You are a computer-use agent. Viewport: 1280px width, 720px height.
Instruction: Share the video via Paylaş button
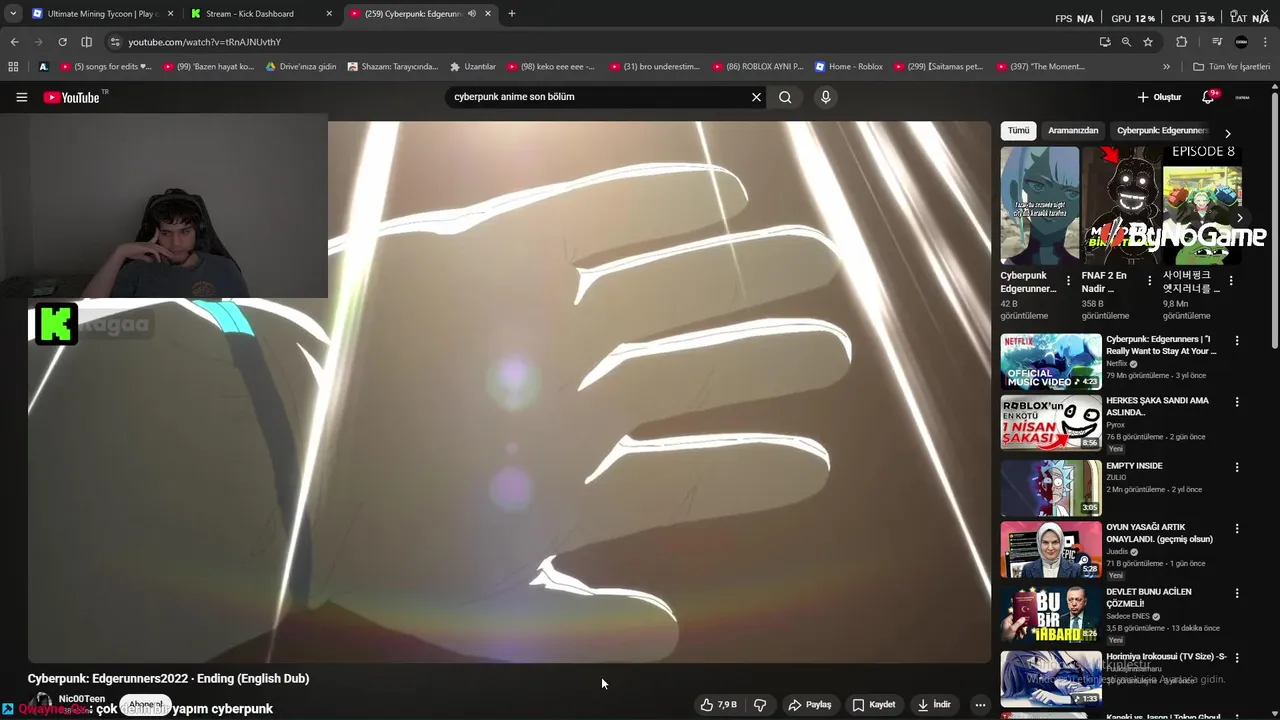point(810,705)
